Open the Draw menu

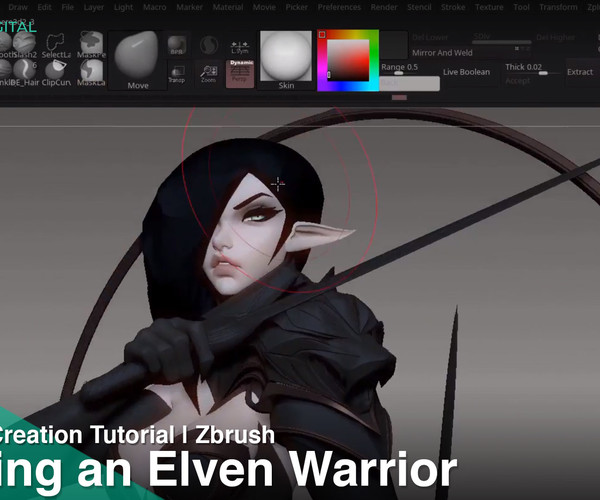tap(18, 7)
